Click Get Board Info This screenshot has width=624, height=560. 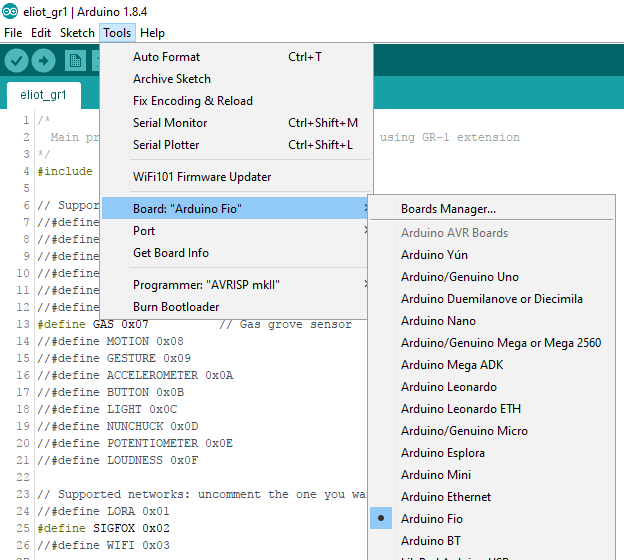(x=235, y=253)
